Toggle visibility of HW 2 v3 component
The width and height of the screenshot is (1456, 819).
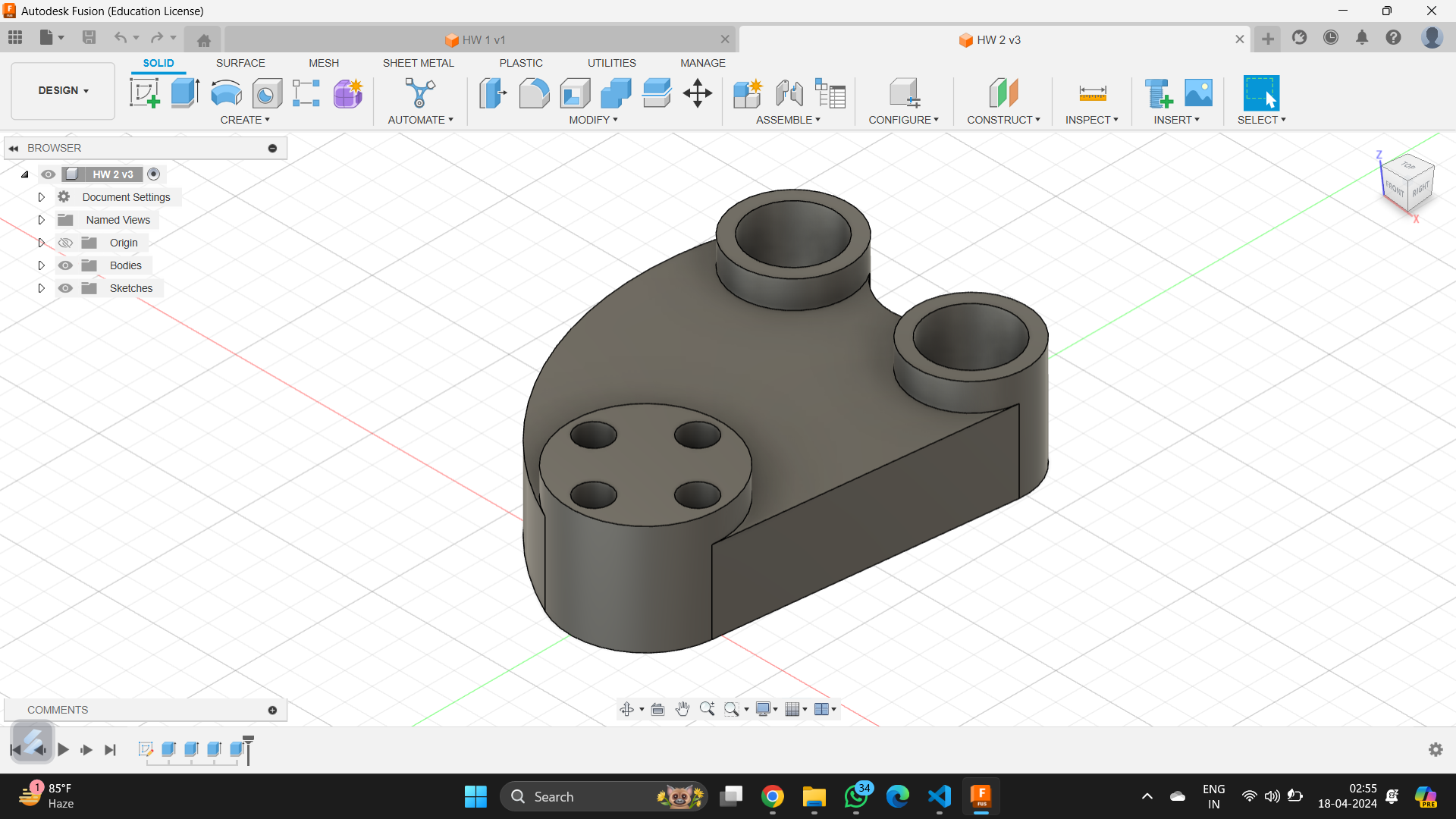point(49,174)
